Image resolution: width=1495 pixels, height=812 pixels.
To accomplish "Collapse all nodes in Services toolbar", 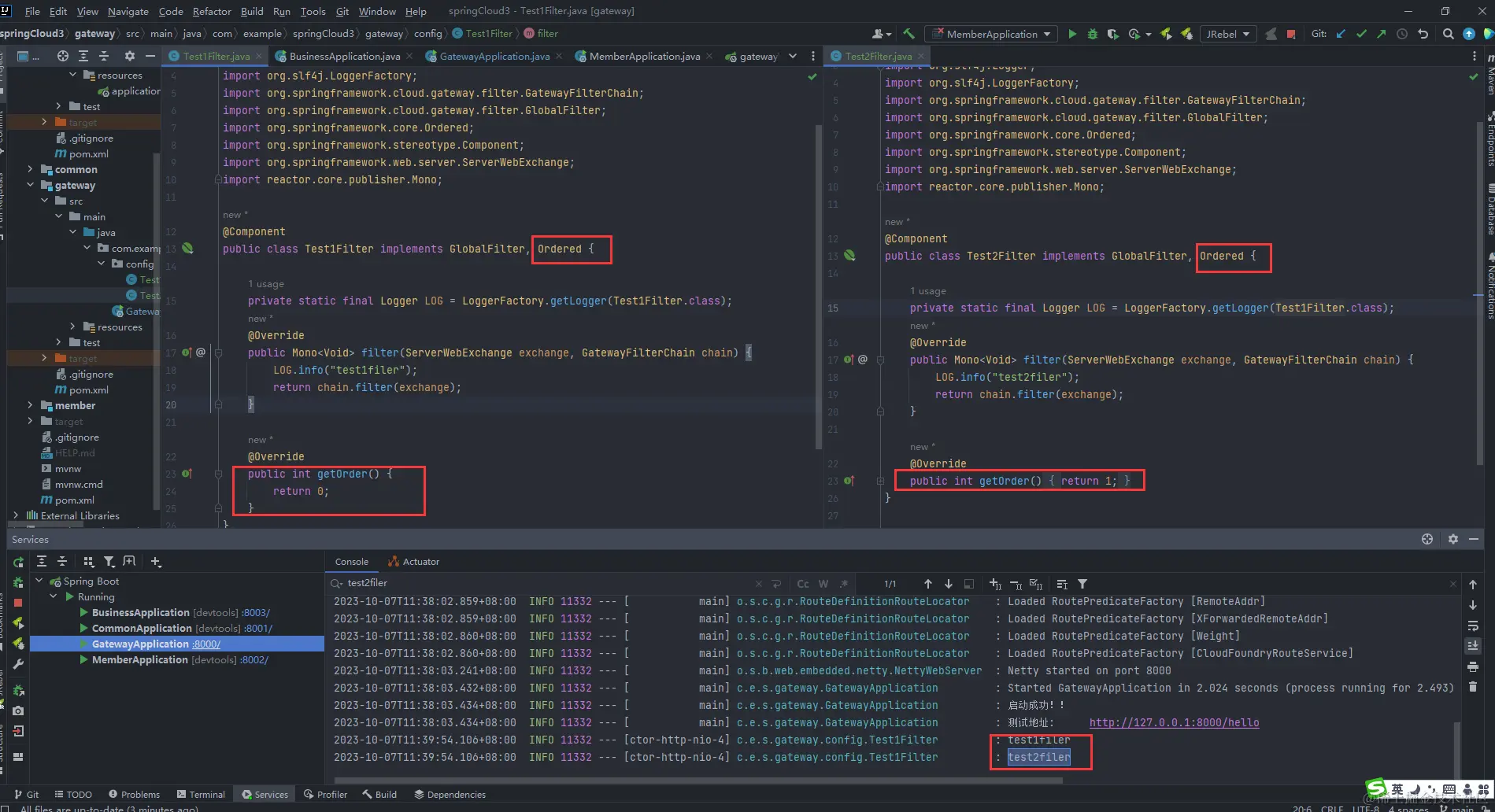I will (x=62, y=562).
